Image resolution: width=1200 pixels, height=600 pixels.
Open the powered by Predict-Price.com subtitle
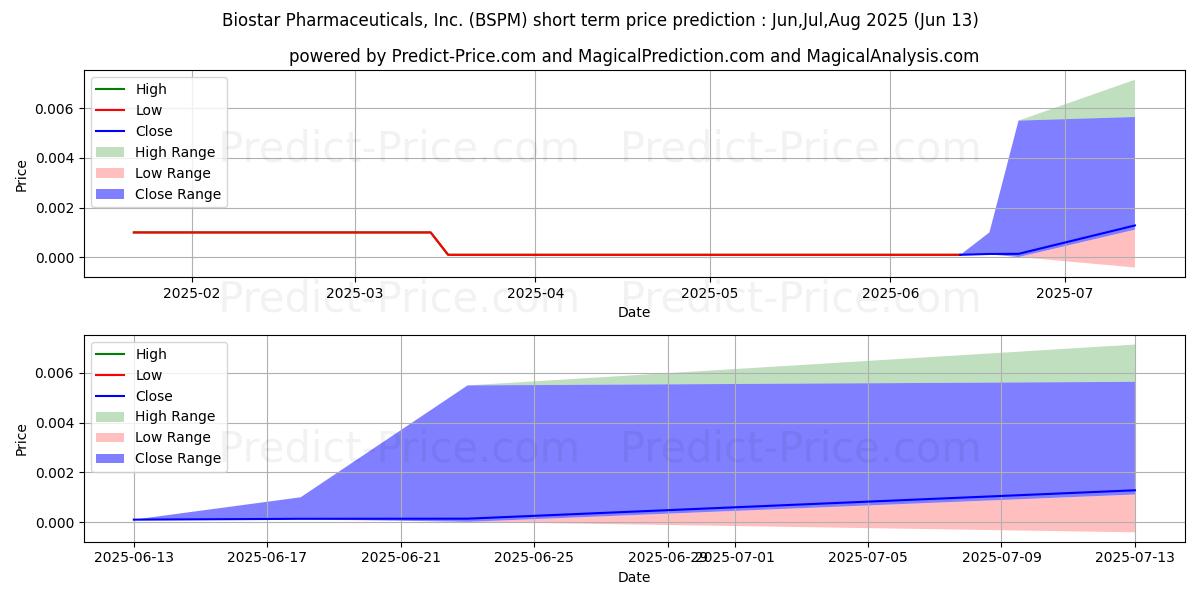coord(634,56)
